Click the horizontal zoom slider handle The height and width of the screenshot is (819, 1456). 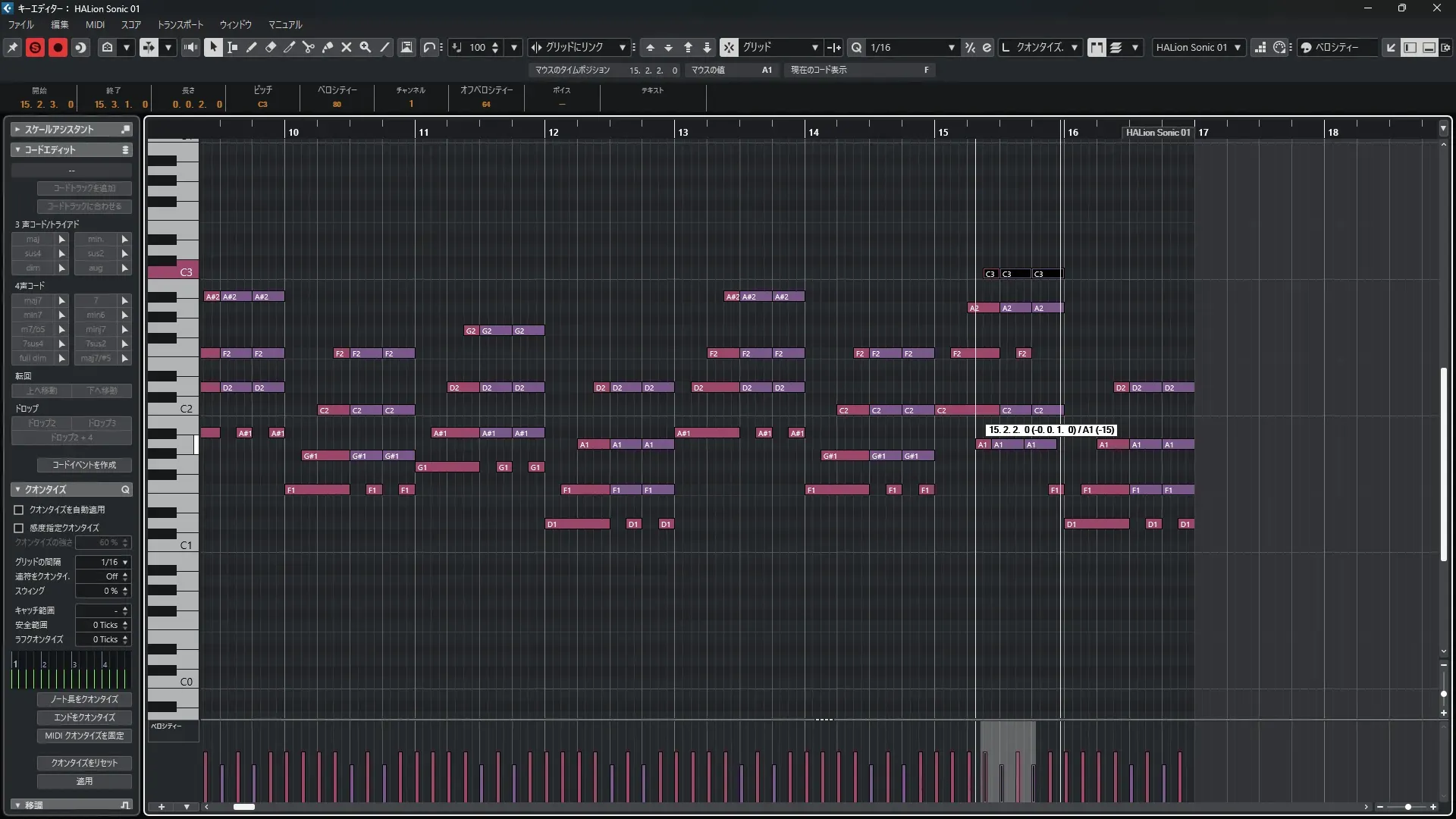(x=1407, y=807)
